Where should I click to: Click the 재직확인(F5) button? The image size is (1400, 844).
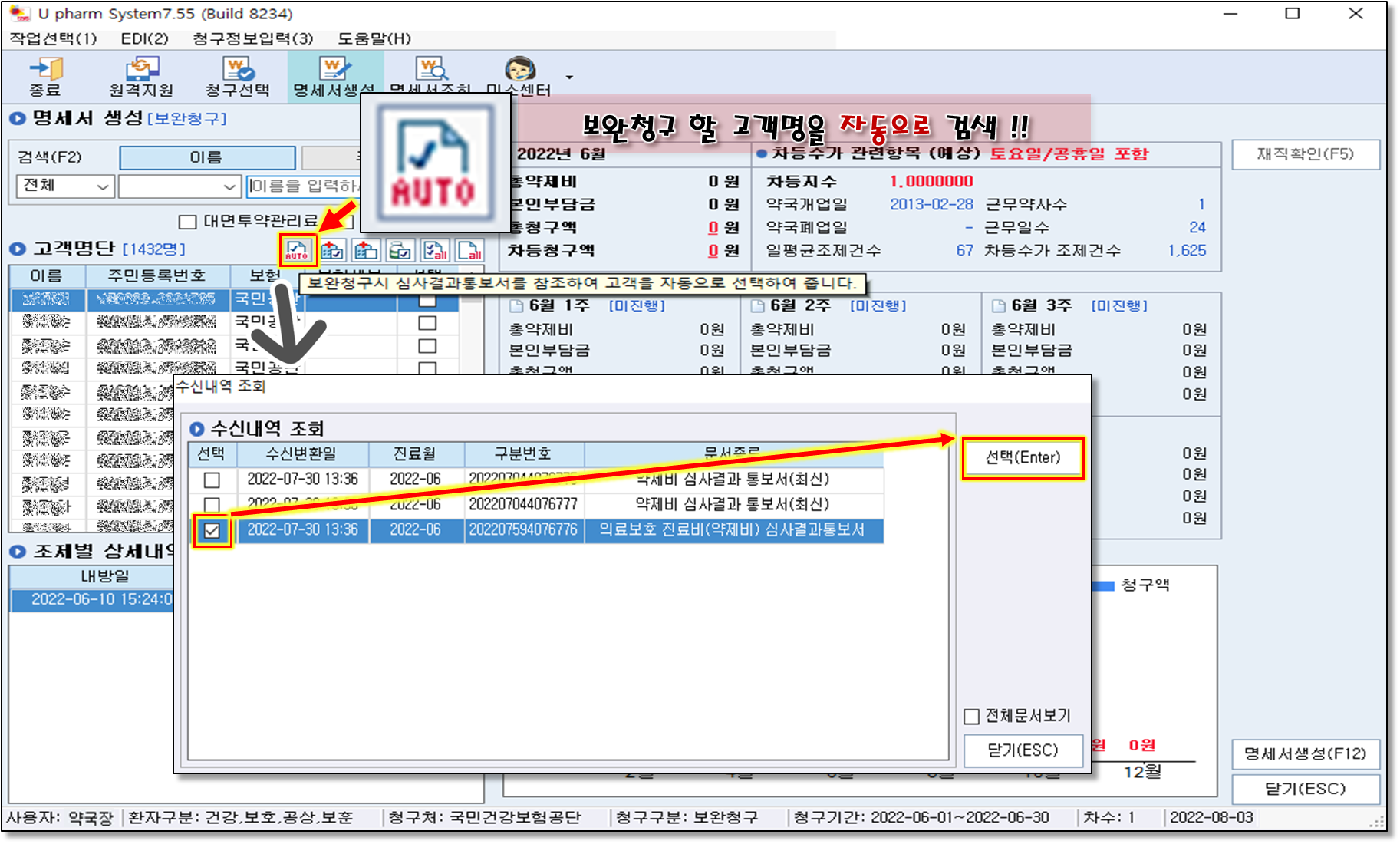click(1305, 154)
